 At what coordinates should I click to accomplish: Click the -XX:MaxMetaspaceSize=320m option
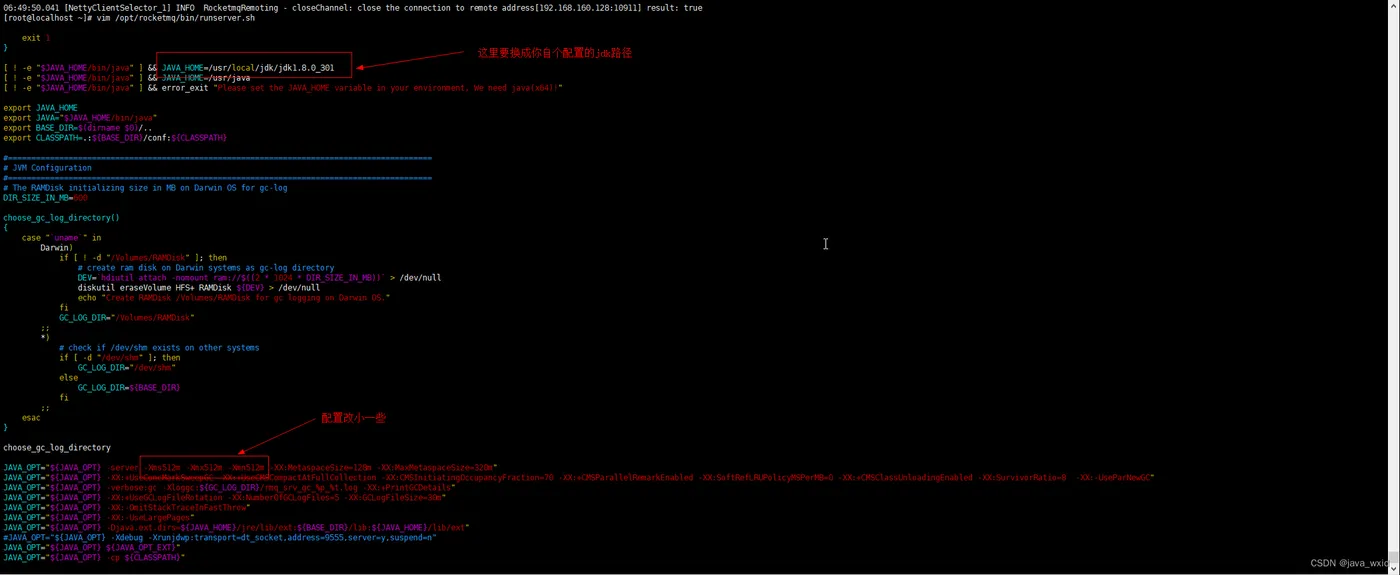click(x=437, y=467)
